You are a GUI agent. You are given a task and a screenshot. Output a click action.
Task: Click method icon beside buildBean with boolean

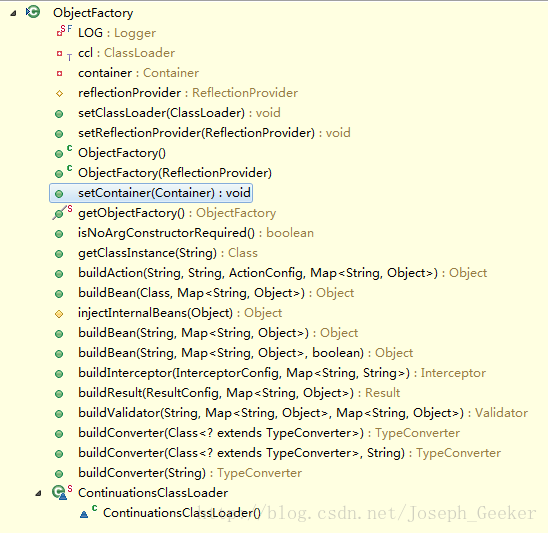point(59,354)
